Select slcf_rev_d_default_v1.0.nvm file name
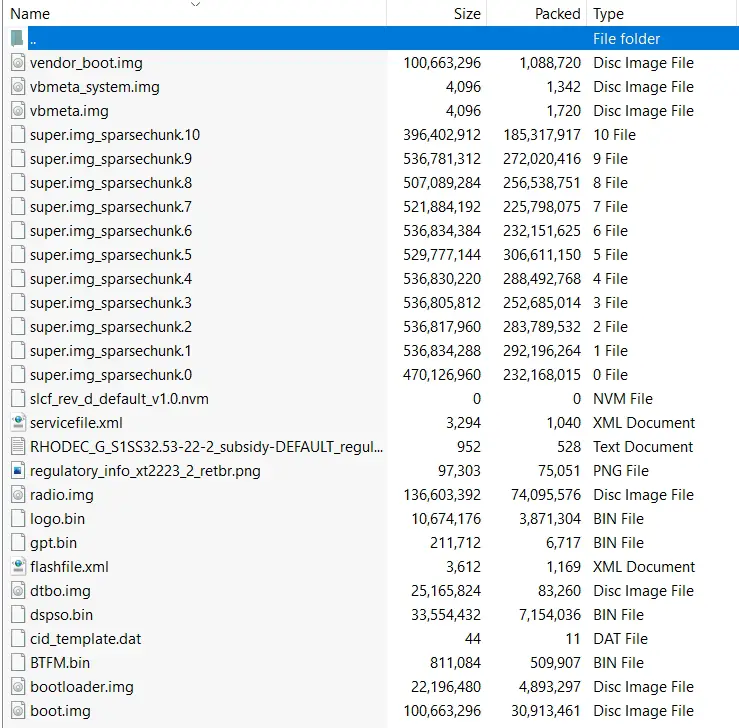The image size is (739, 728). click(119, 399)
